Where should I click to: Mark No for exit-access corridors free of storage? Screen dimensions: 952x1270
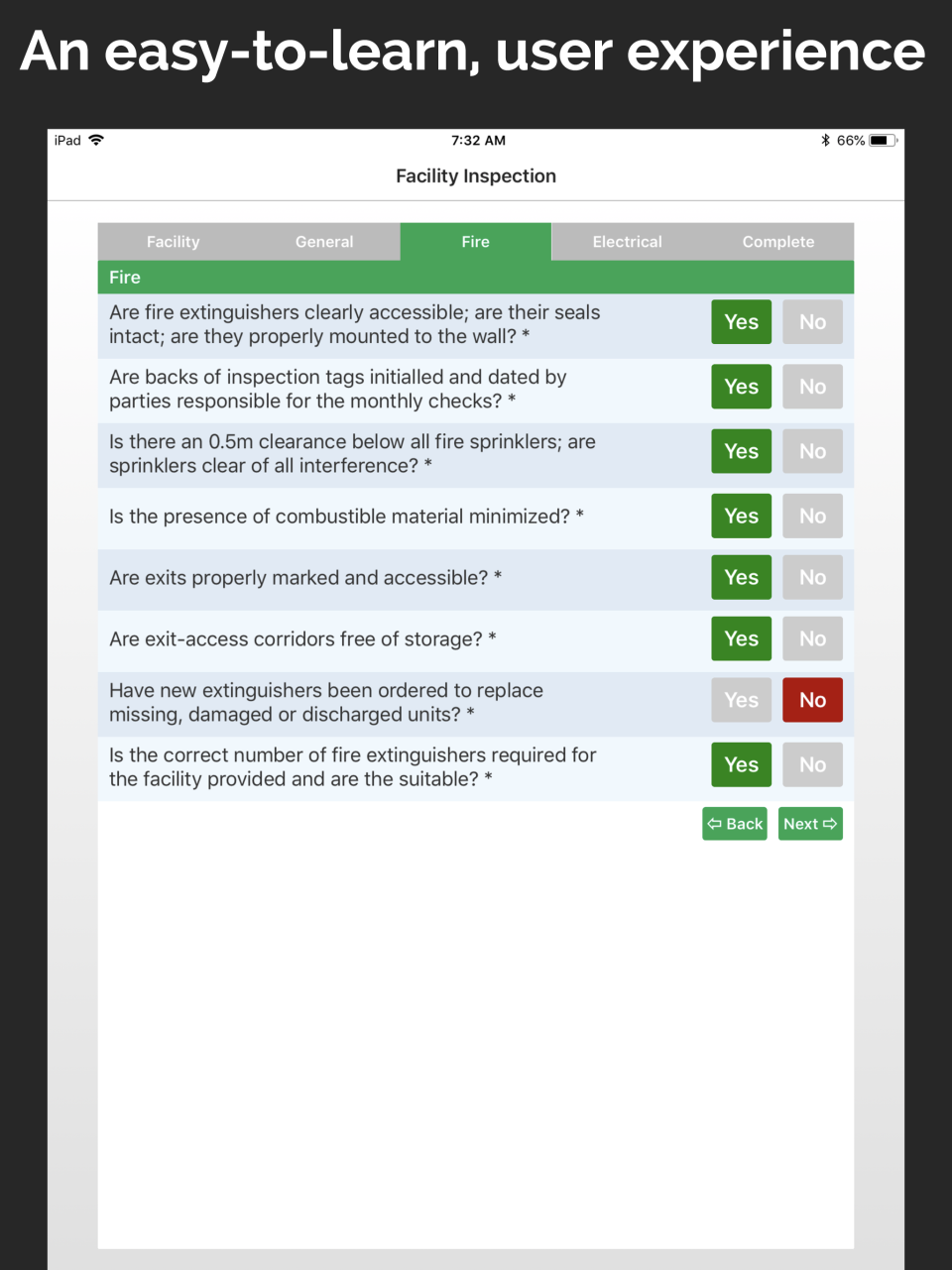(x=812, y=639)
